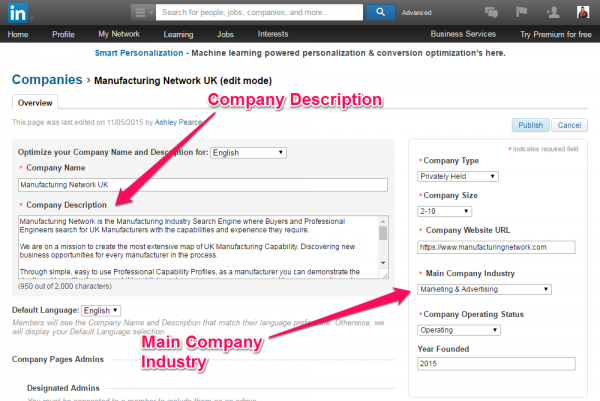Click the Year Founded input field
Screen dimensions: 600x401
click(496, 364)
